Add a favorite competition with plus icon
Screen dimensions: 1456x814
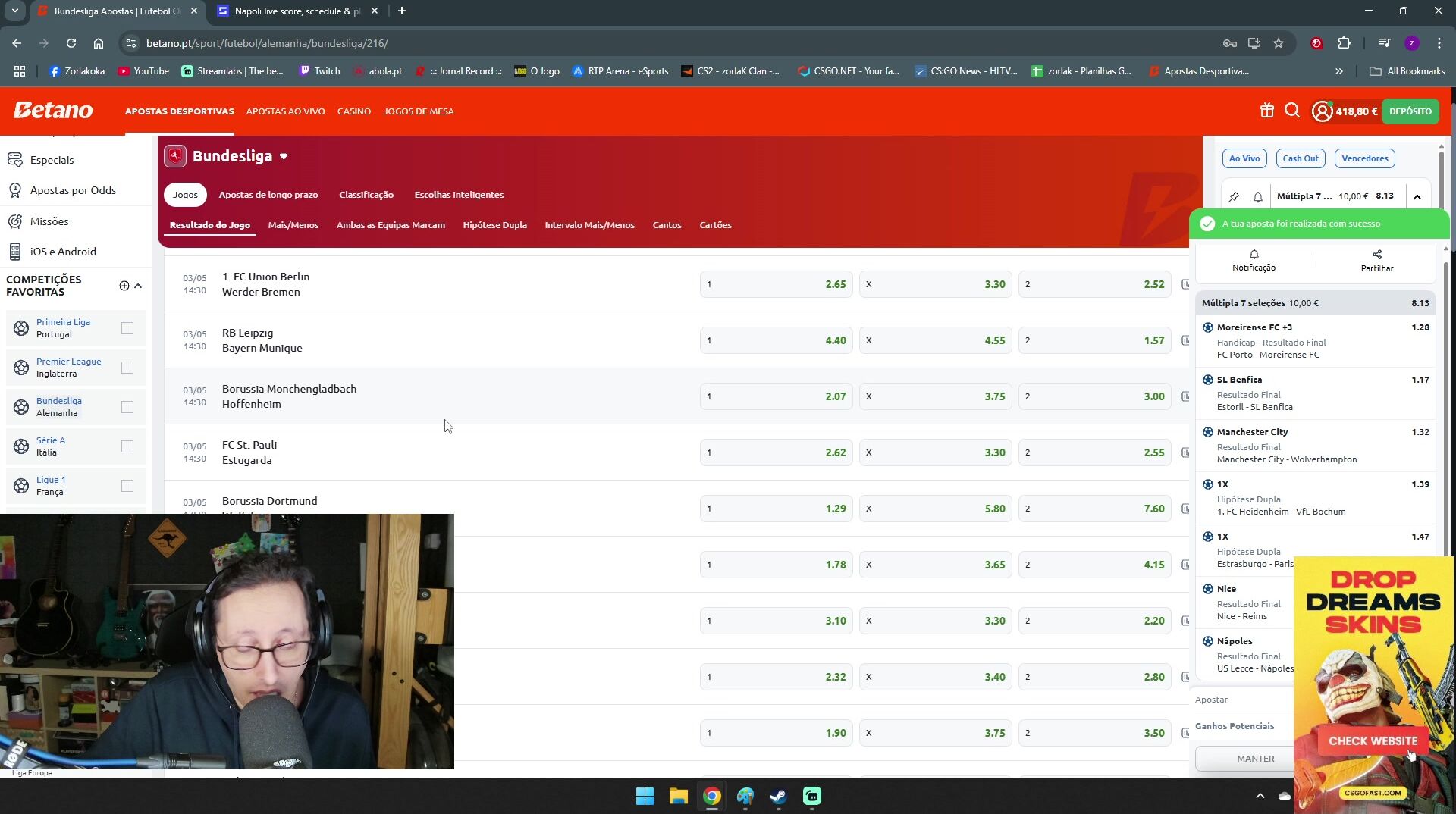[124, 286]
